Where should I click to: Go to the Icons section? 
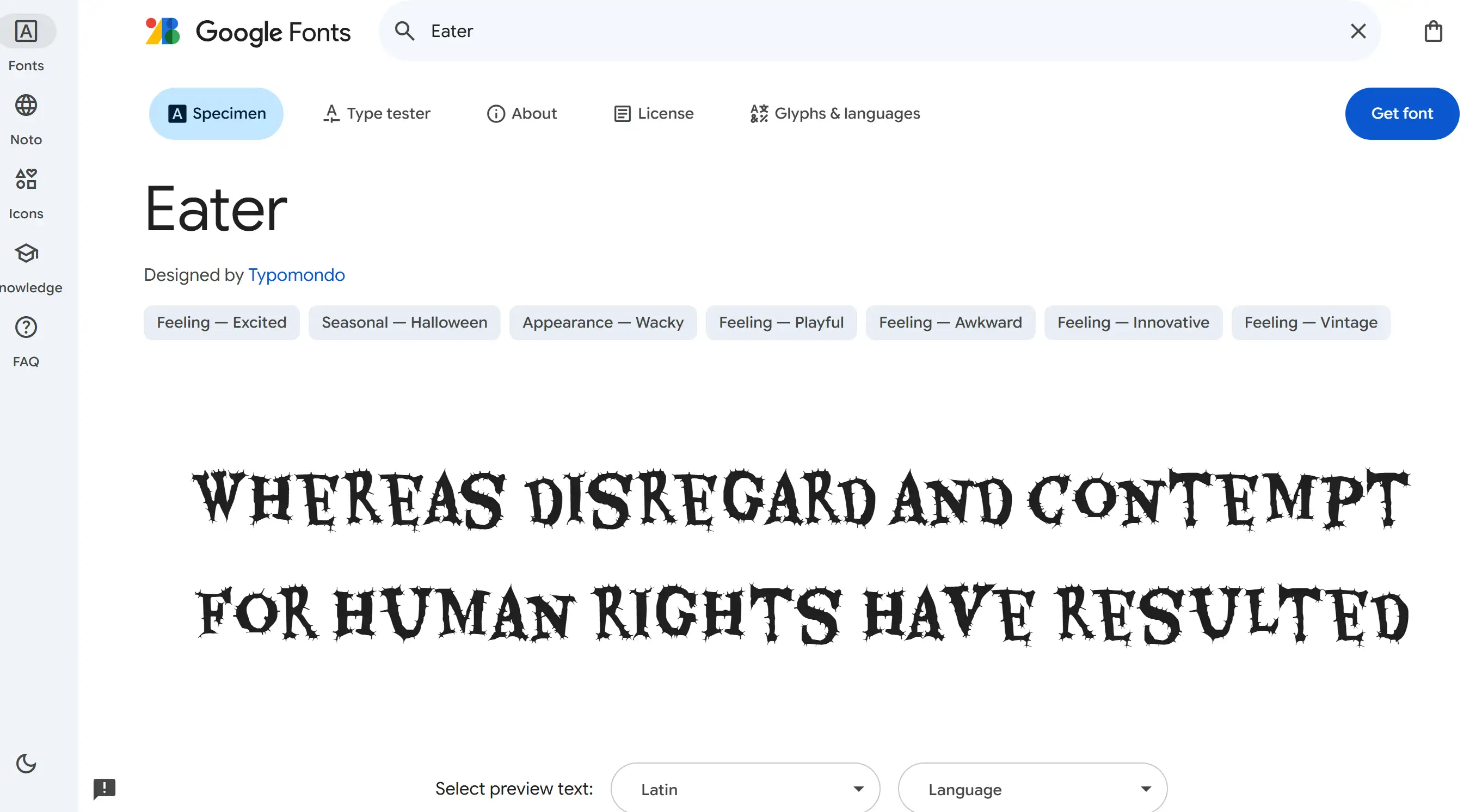tap(26, 194)
